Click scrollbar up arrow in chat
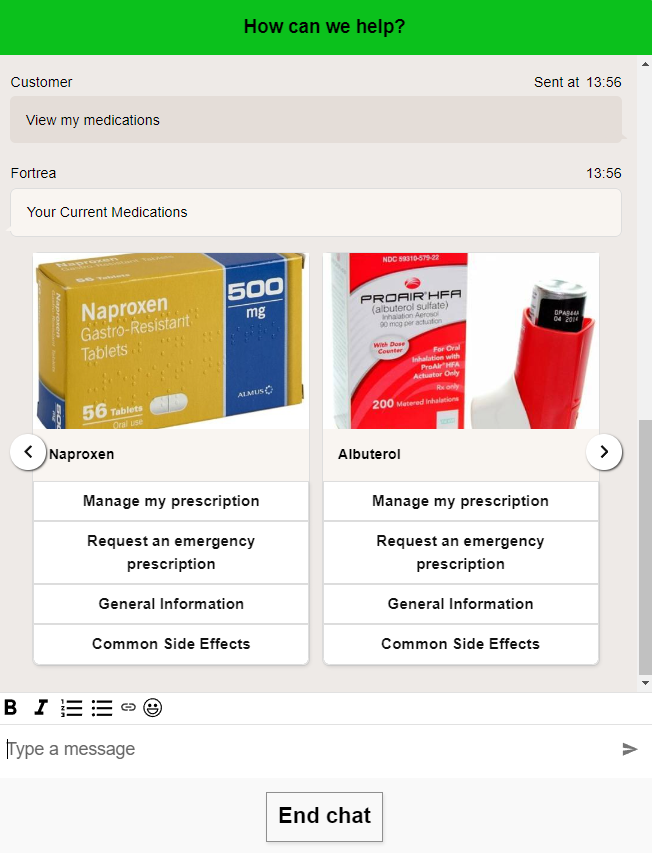 pos(645,64)
